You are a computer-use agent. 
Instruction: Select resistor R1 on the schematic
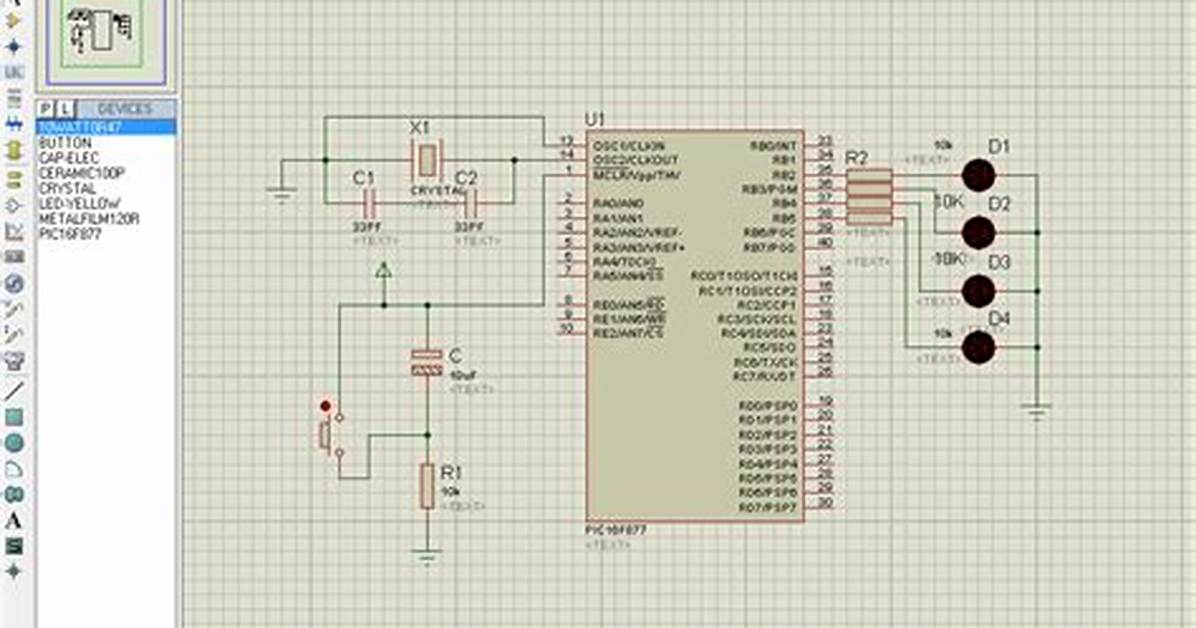click(x=426, y=486)
